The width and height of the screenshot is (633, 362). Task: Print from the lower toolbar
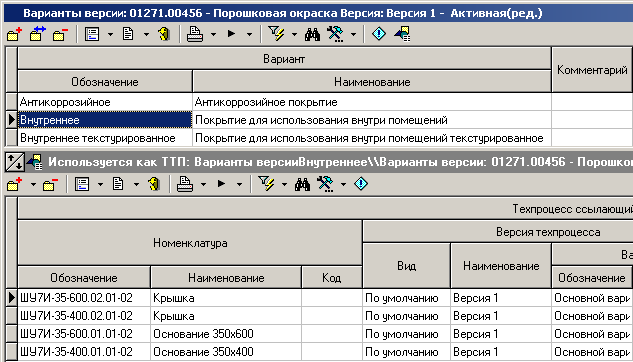185,184
